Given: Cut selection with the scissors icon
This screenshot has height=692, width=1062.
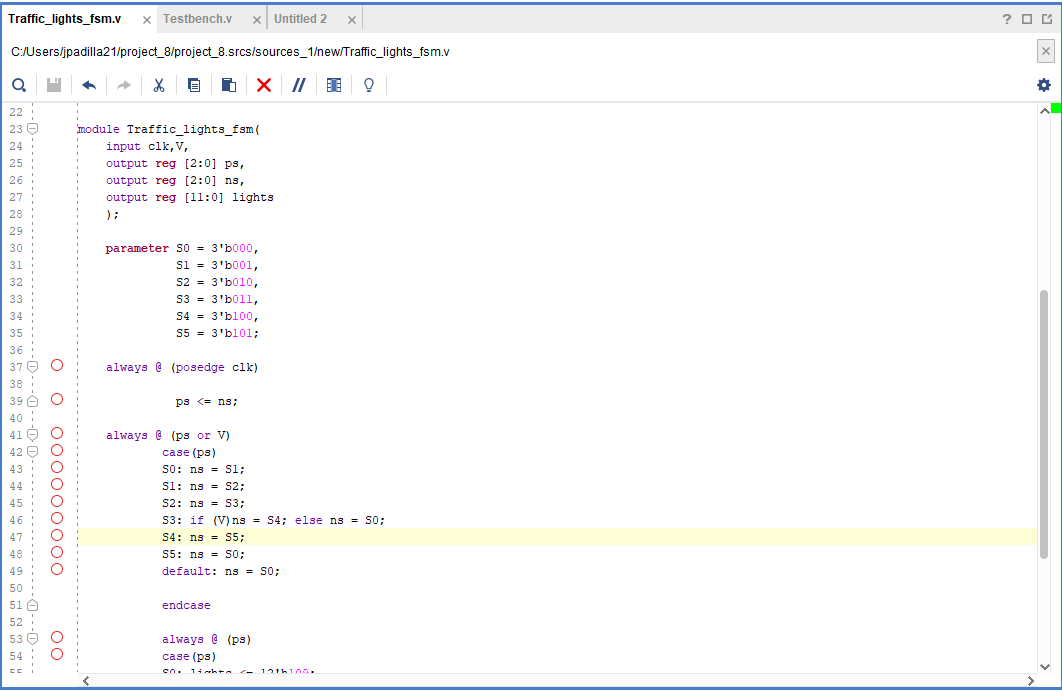Looking at the screenshot, I should pyautogui.click(x=158, y=85).
